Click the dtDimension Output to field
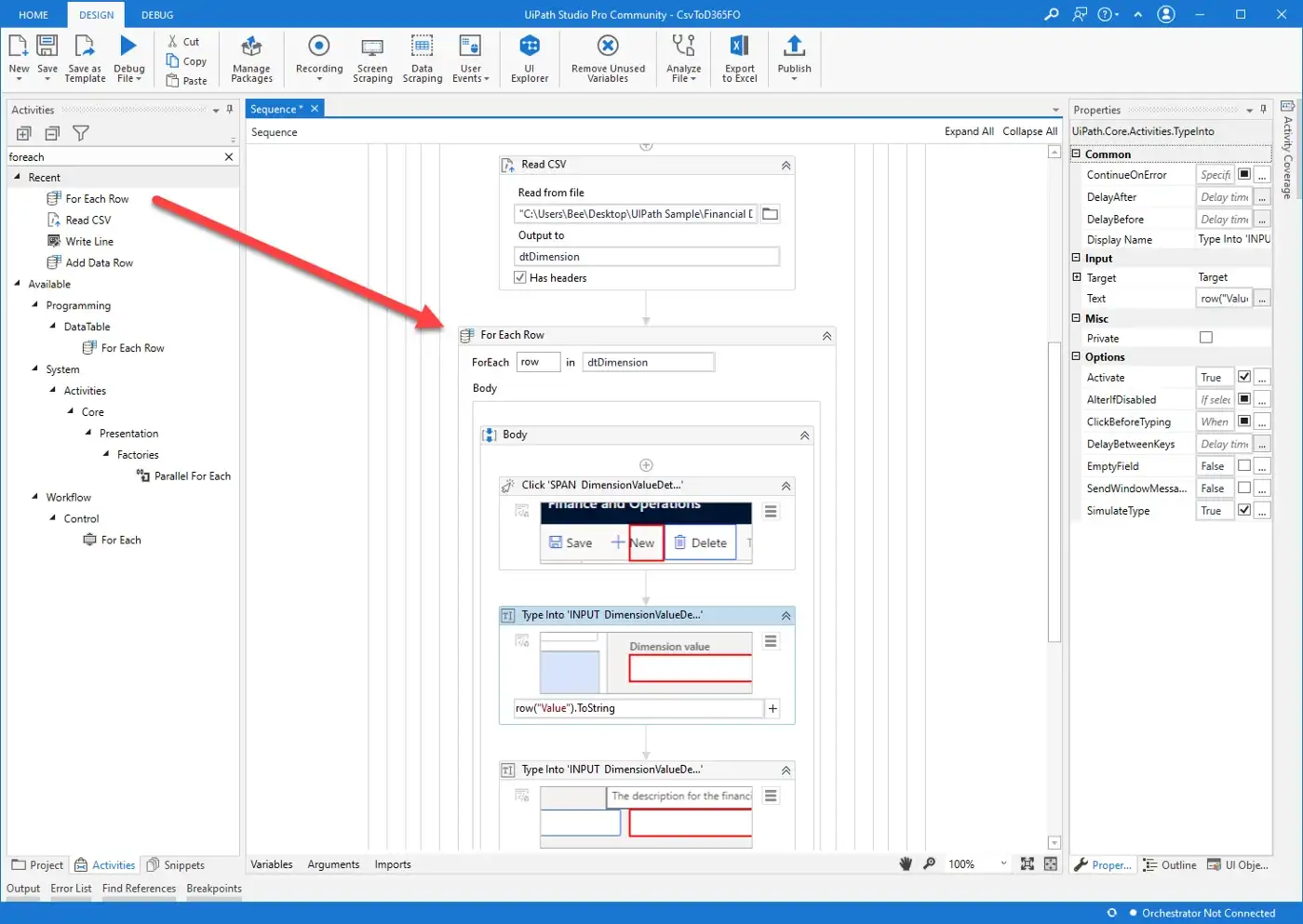The height and width of the screenshot is (924, 1303). [647, 257]
